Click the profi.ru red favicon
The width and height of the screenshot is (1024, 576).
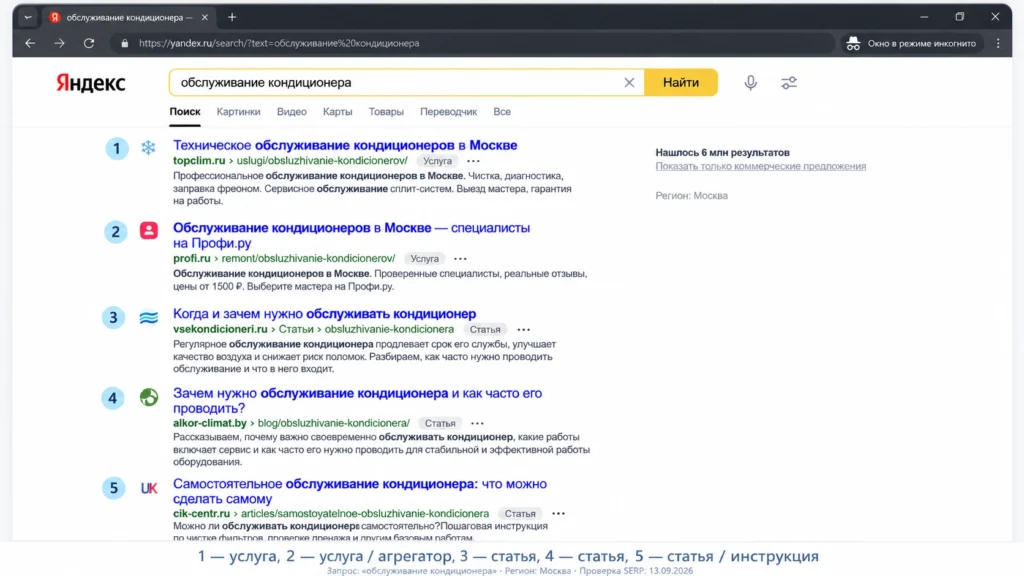point(149,231)
